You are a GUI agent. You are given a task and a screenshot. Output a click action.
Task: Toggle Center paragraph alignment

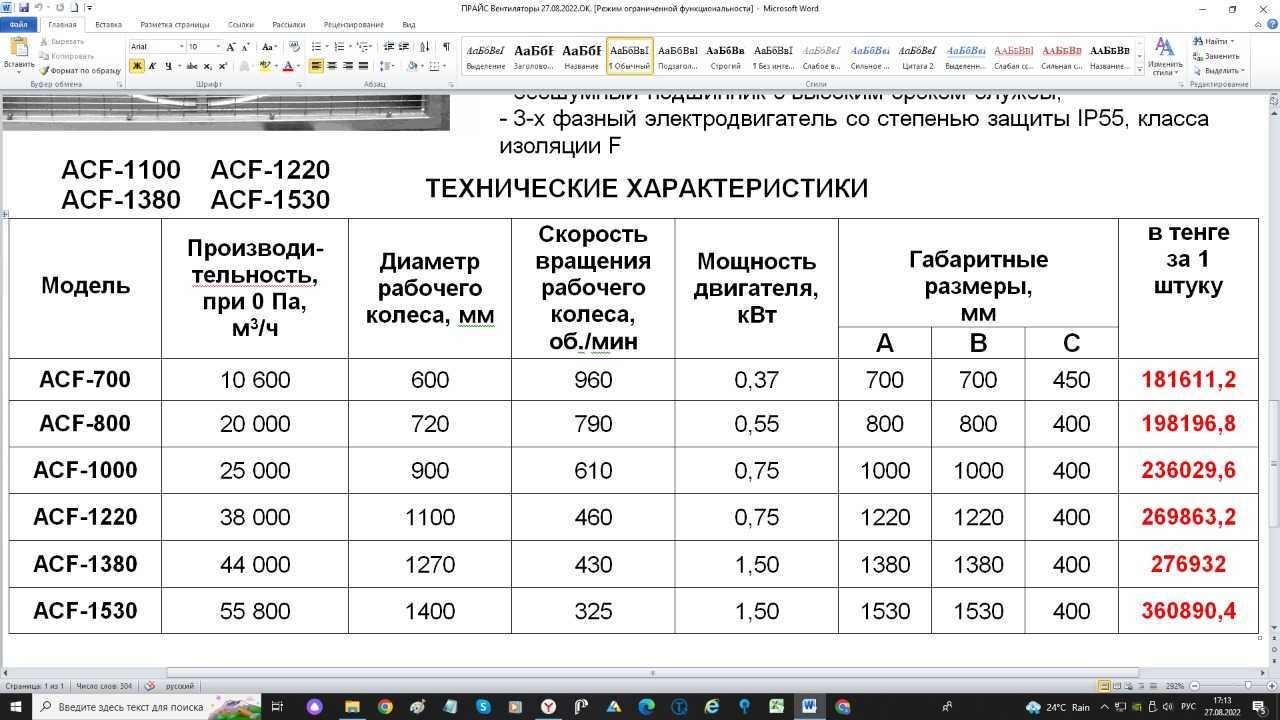[x=332, y=66]
